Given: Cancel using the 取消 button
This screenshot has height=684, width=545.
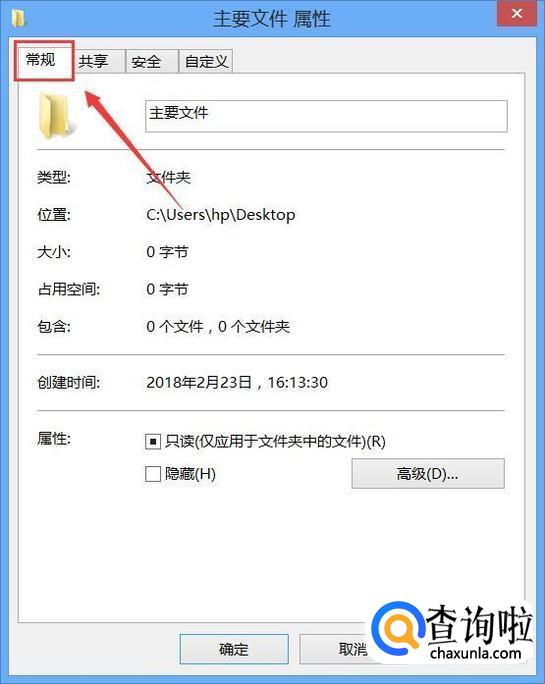Looking at the screenshot, I should coord(353,649).
